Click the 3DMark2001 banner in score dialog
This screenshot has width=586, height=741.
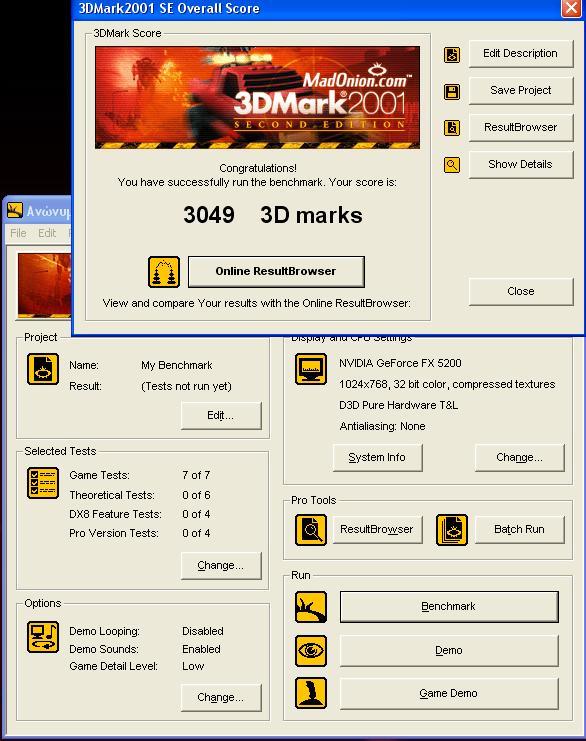point(257,97)
